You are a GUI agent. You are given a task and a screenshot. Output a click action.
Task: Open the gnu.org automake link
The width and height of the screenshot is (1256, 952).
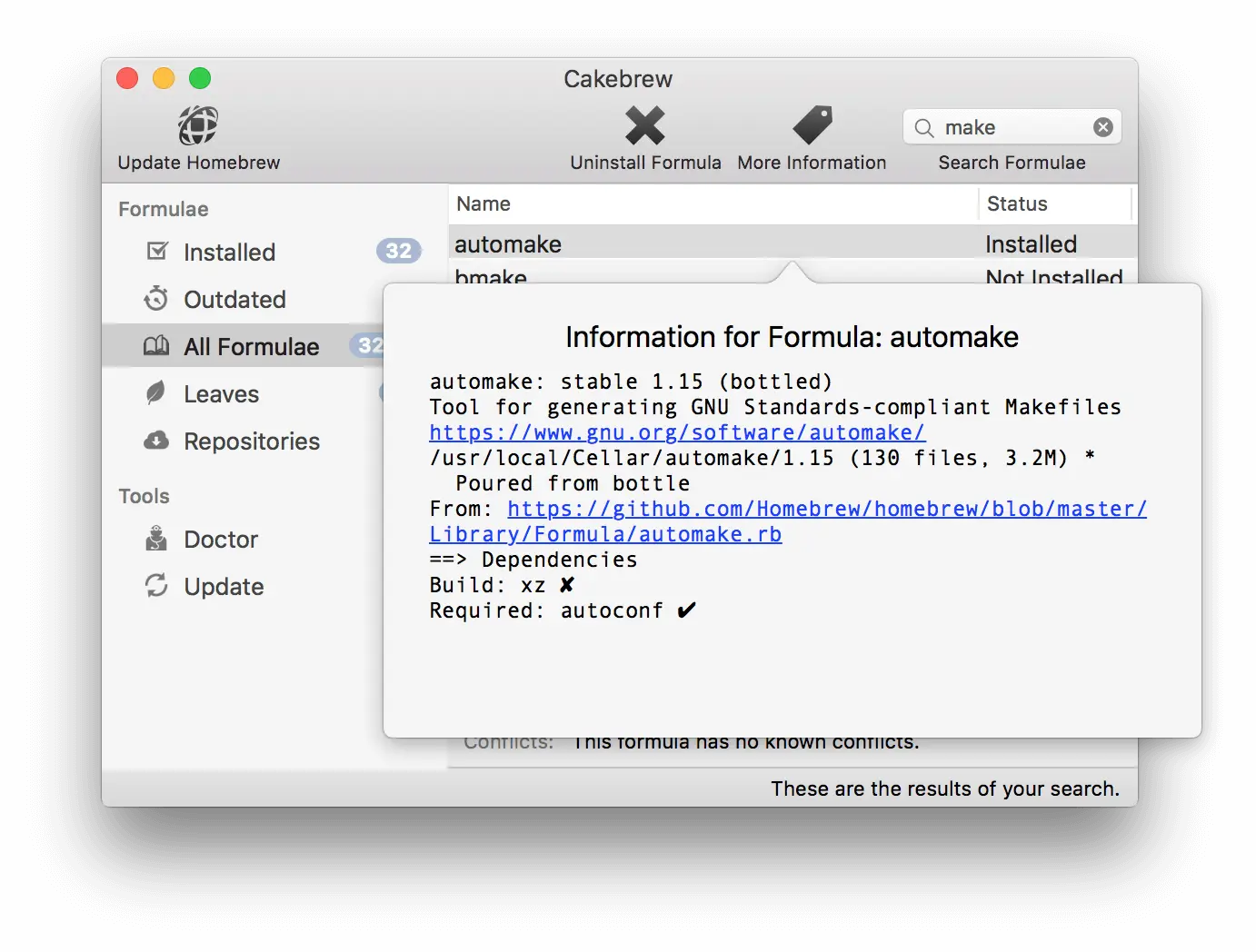click(x=677, y=432)
